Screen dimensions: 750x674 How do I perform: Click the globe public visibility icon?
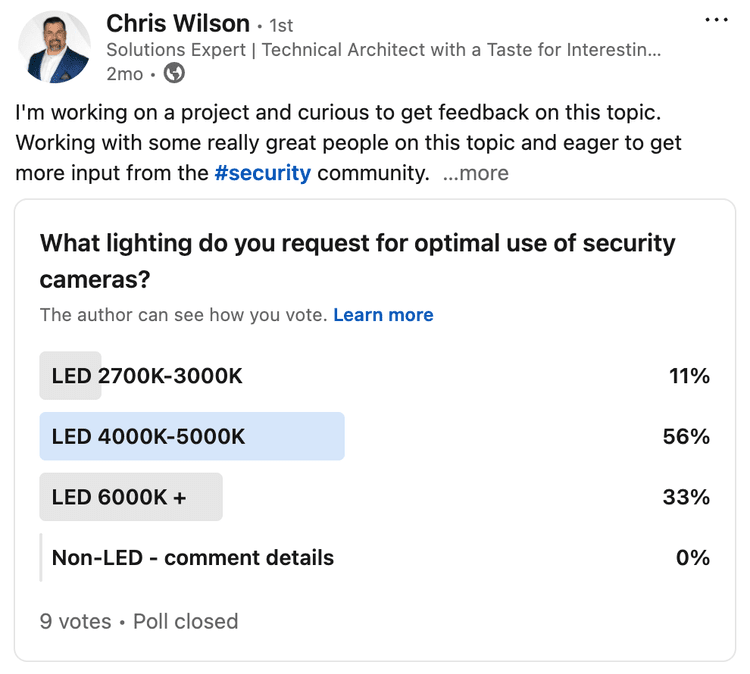[174, 74]
